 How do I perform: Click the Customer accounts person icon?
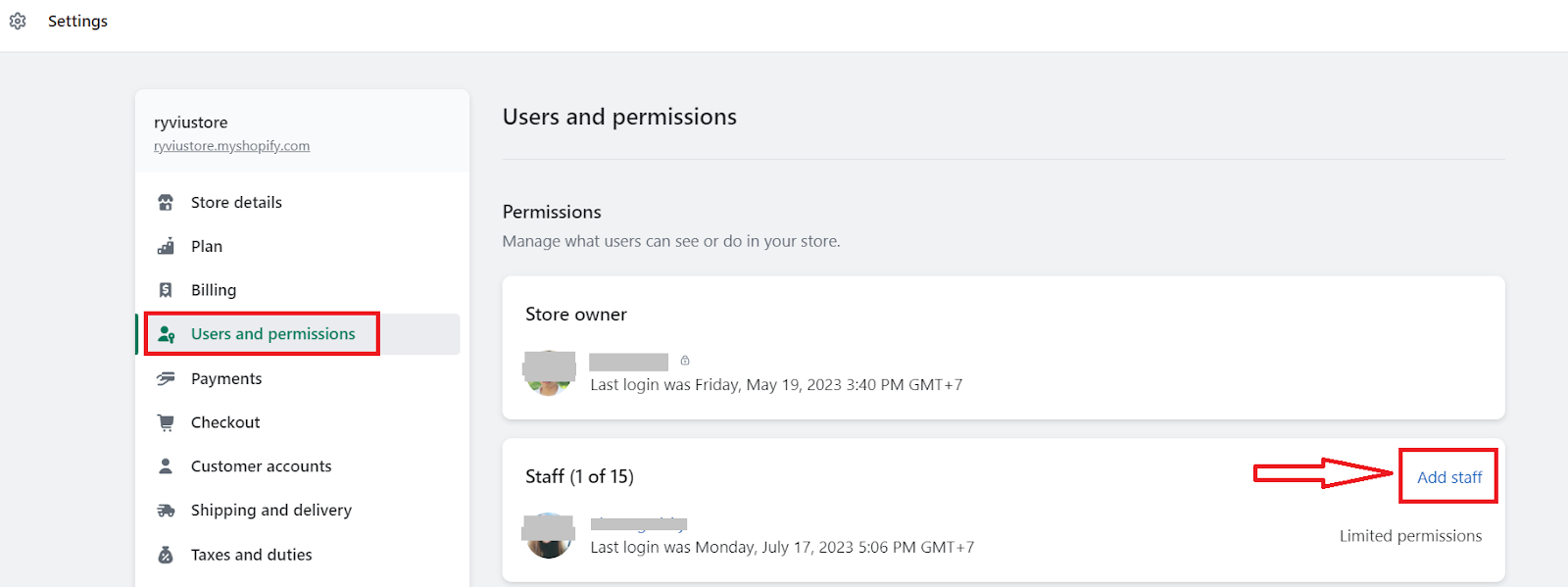coord(166,466)
